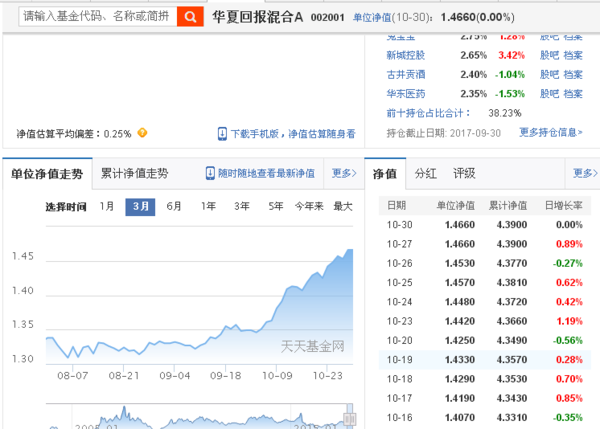
Task: Click the 单位净值 column header in the table
Action: 456,206
